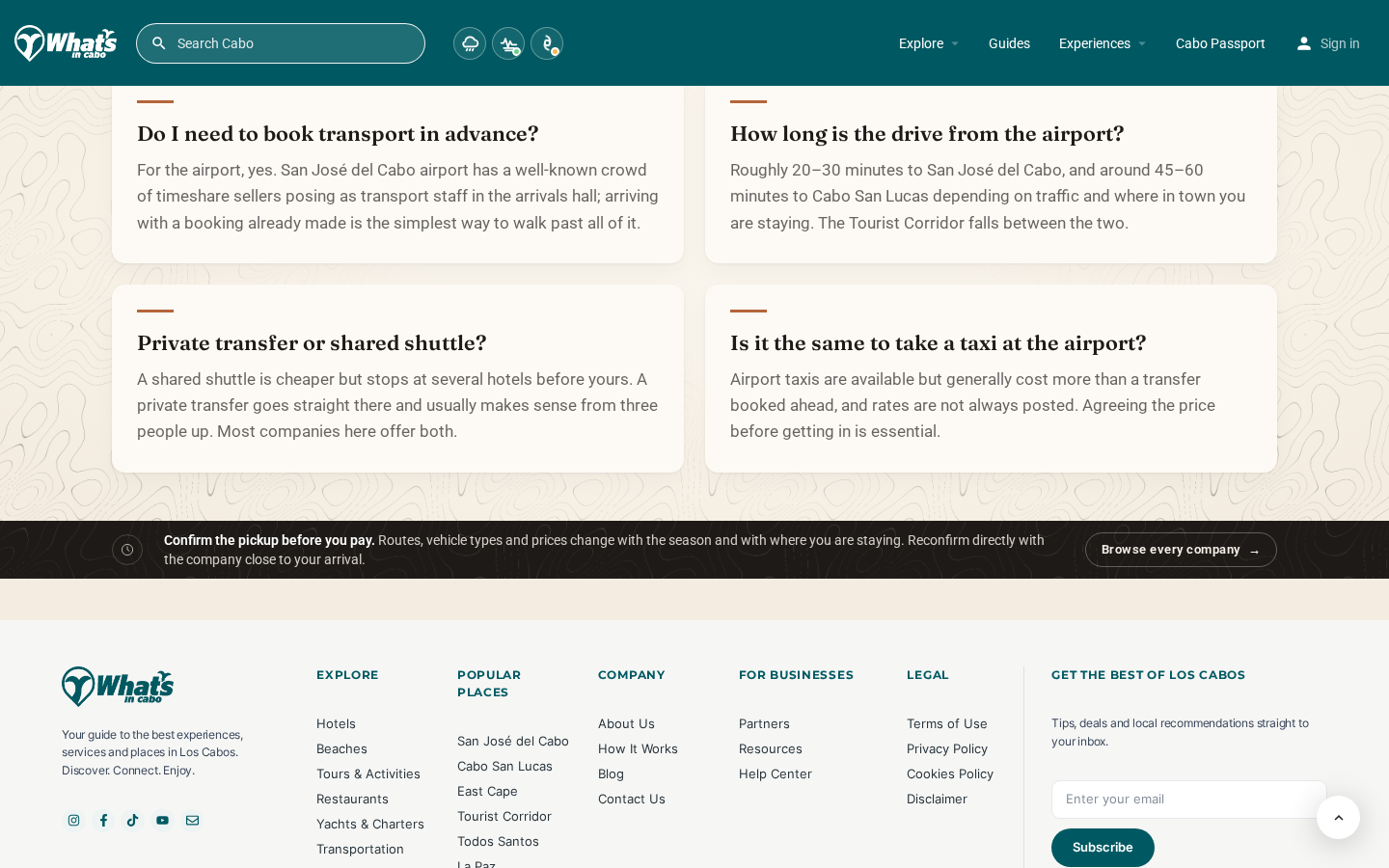Click the email envelope icon in footer
The image size is (1389, 868).
click(193, 820)
